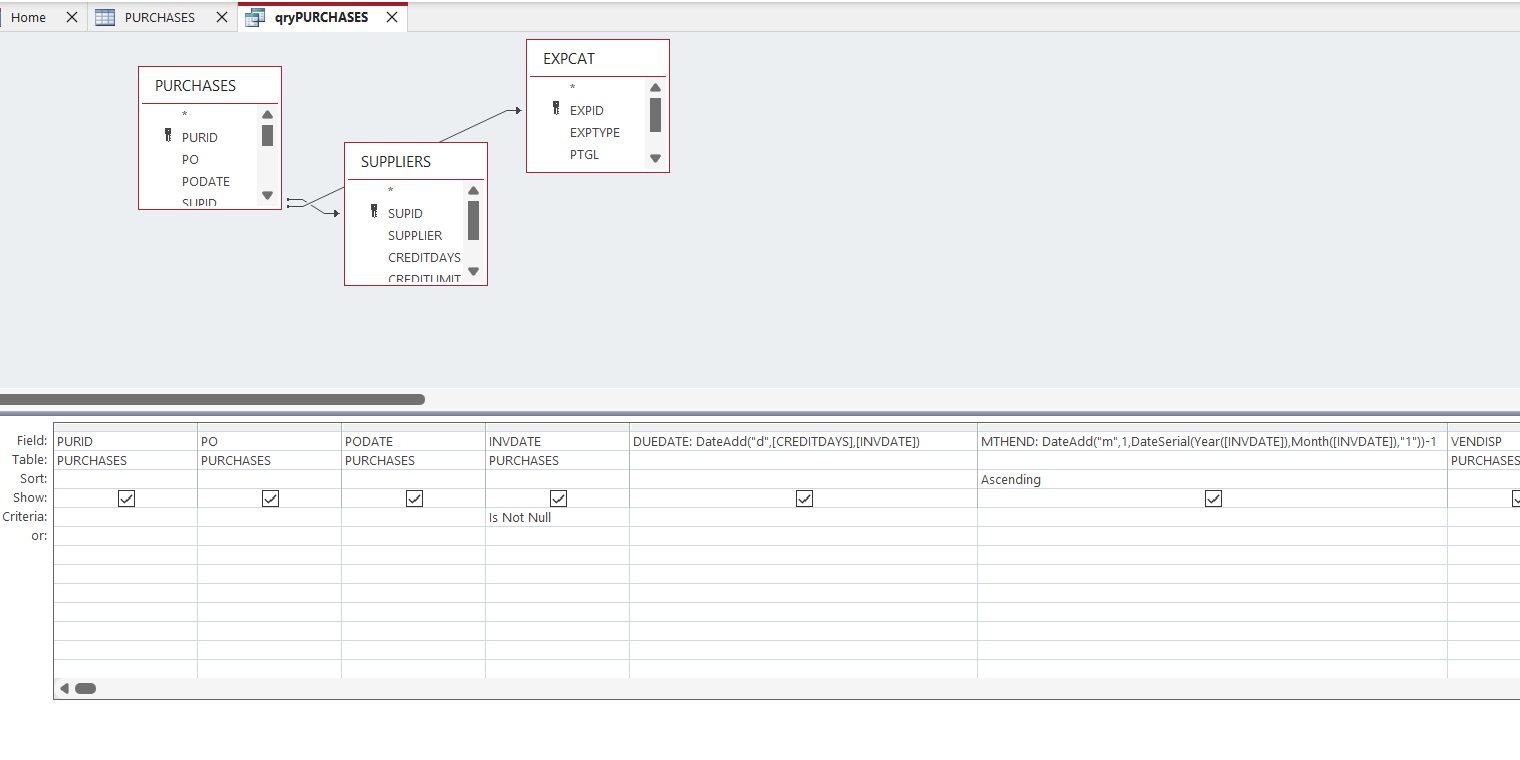Uncheck the Show box for the PO column
Image resolution: width=1520 pixels, height=760 pixels.
(270, 498)
